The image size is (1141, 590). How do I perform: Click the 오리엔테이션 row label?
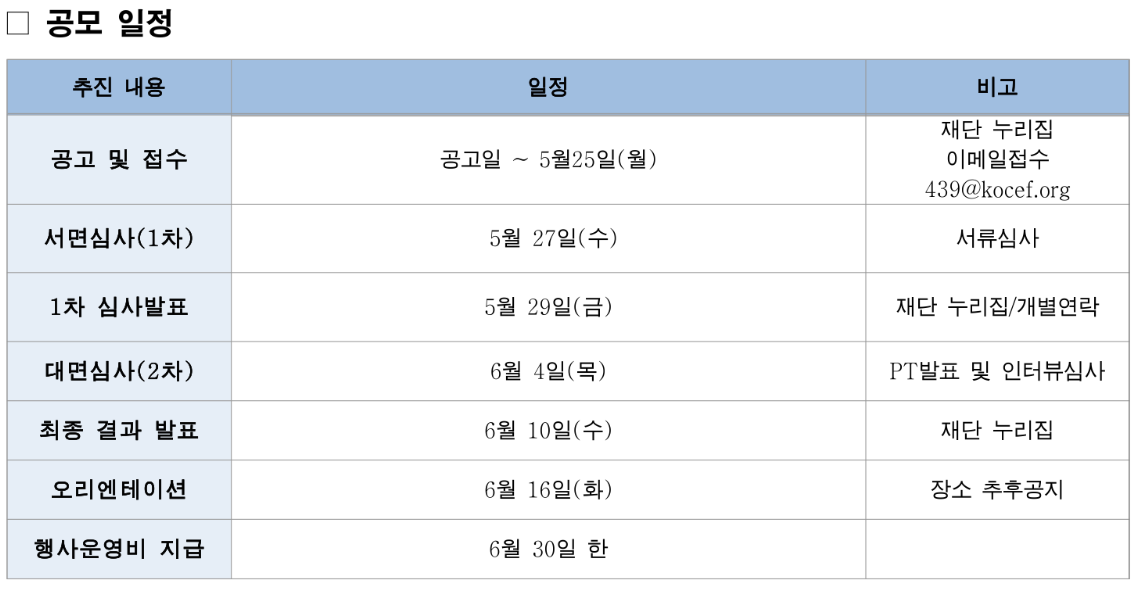(x=119, y=490)
